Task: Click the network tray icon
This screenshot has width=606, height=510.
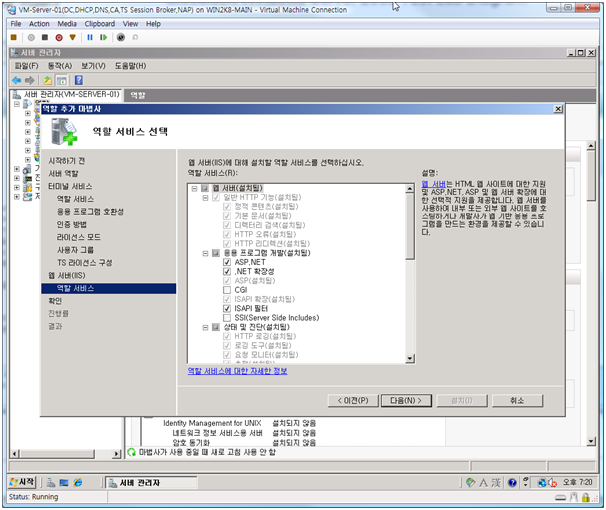Action: click(x=542, y=483)
